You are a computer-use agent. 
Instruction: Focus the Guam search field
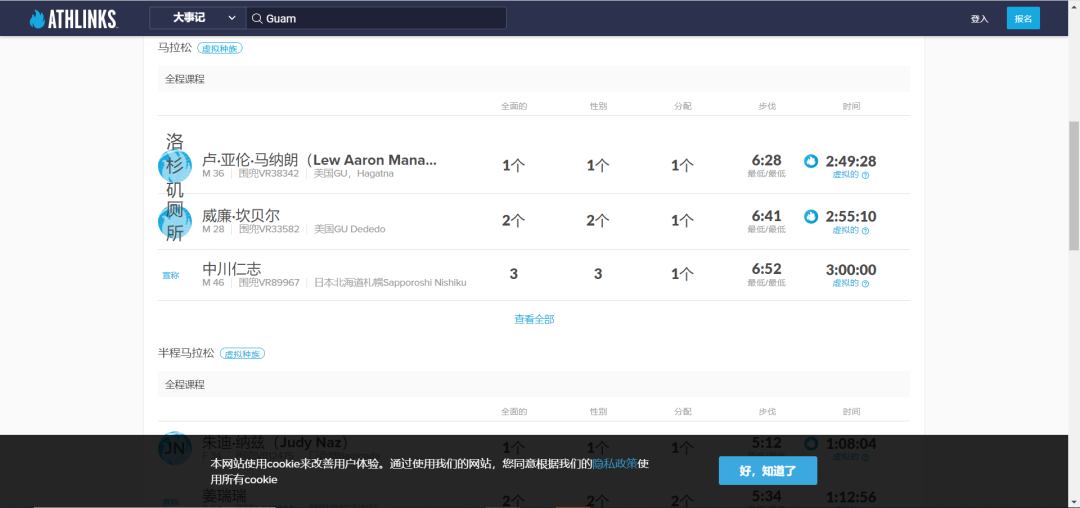pyautogui.click(x=376, y=18)
